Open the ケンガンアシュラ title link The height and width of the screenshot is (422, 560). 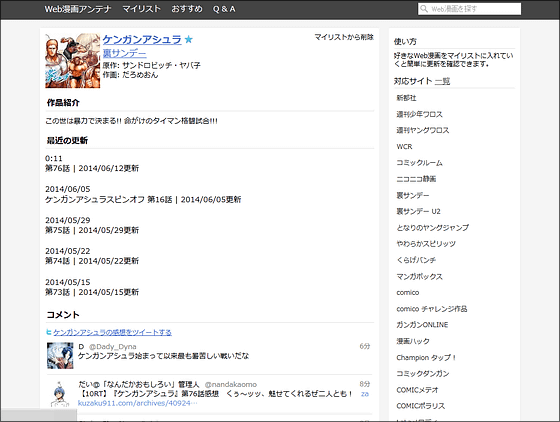coord(142,39)
